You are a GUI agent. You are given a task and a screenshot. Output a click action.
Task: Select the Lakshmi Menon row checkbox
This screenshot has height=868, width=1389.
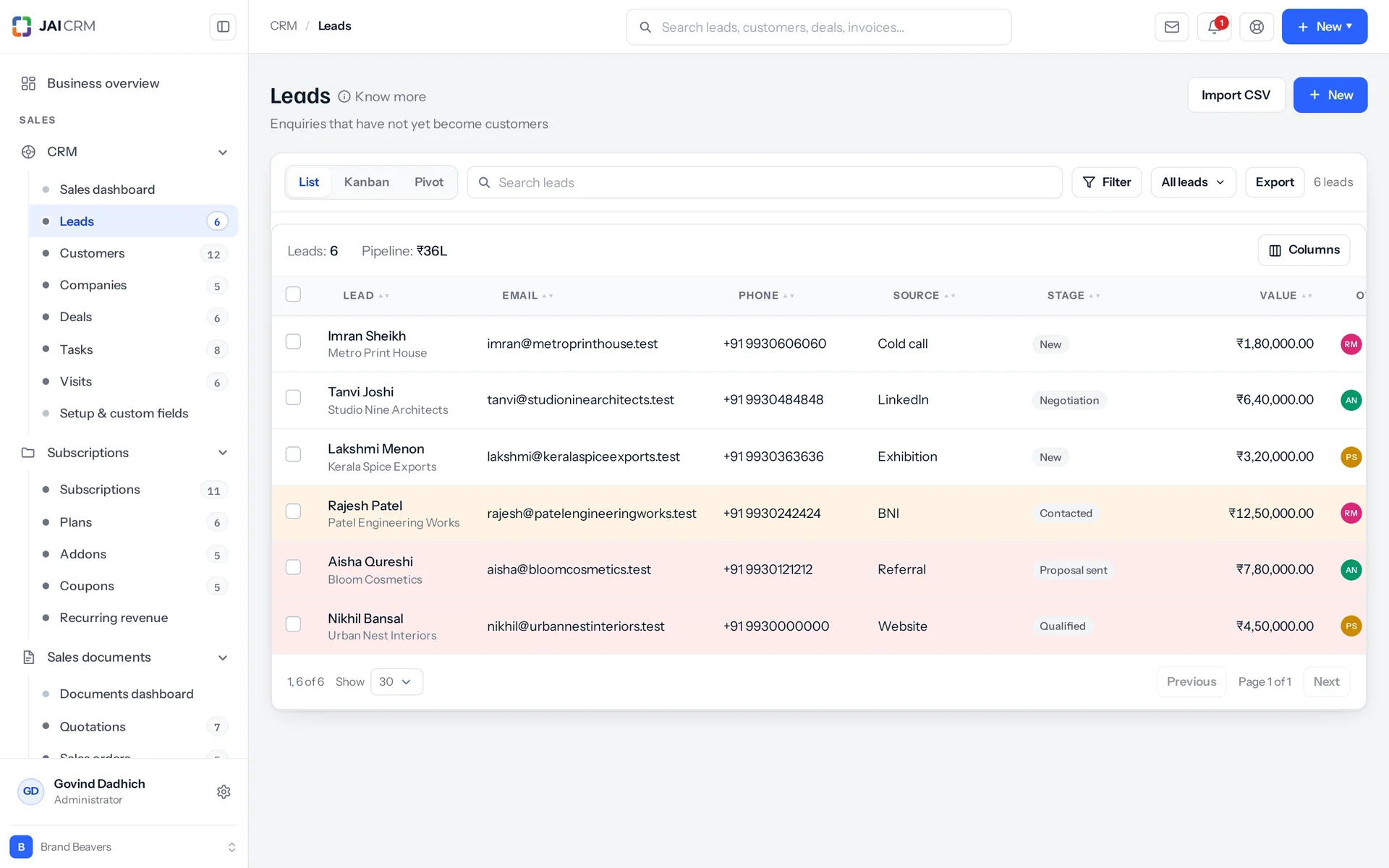click(293, 454)
